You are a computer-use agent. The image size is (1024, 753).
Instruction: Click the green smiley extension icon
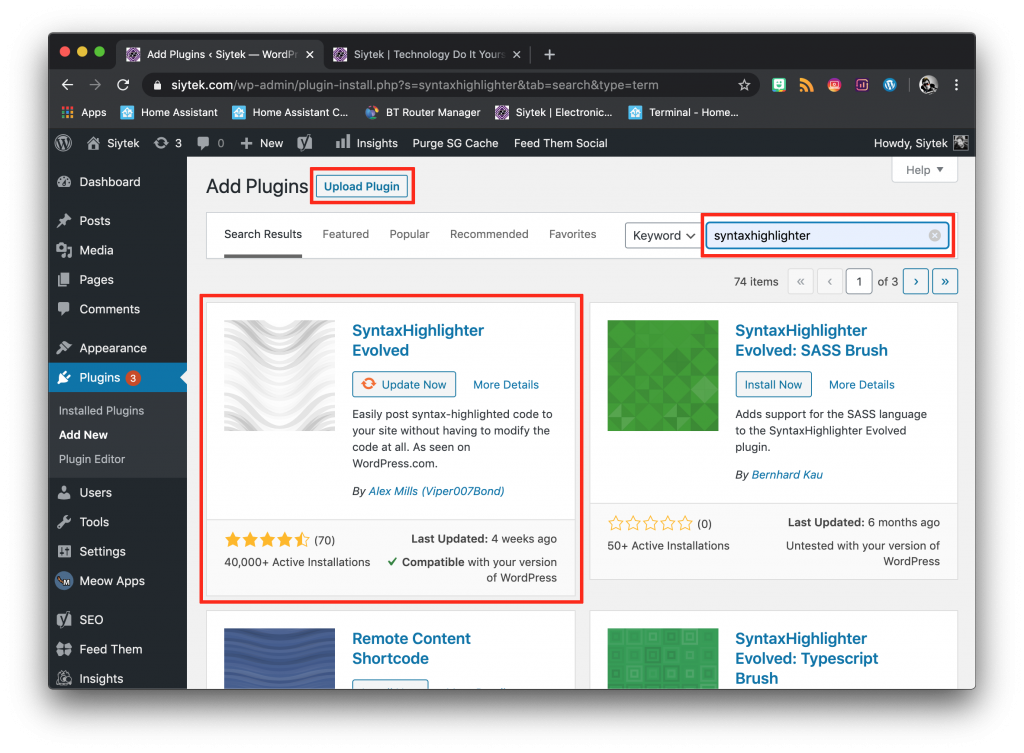778,85
